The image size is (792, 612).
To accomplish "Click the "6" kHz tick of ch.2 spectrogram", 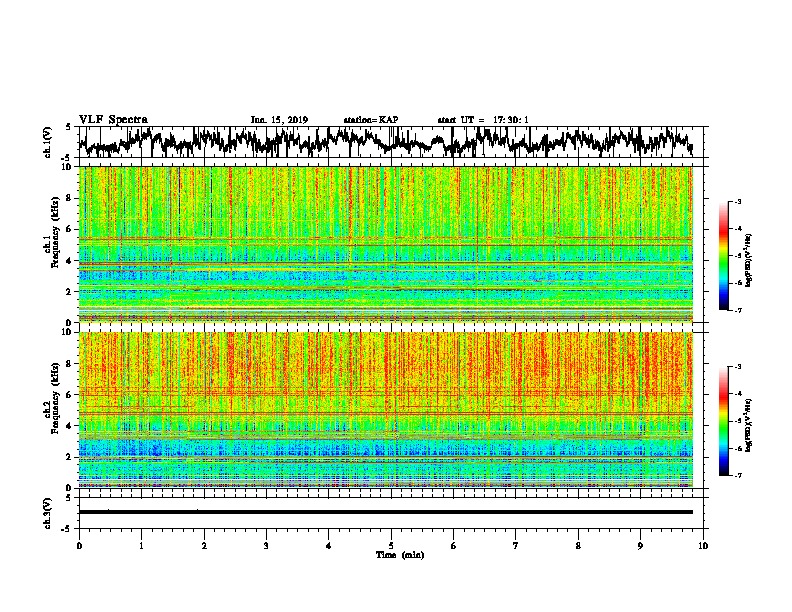I will (x=70, y=394).
